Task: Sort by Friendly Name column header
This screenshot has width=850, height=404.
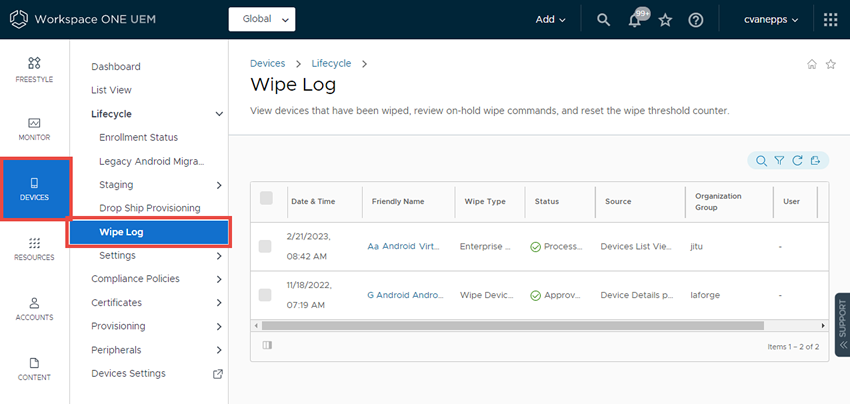Action: tap(397, 201)
